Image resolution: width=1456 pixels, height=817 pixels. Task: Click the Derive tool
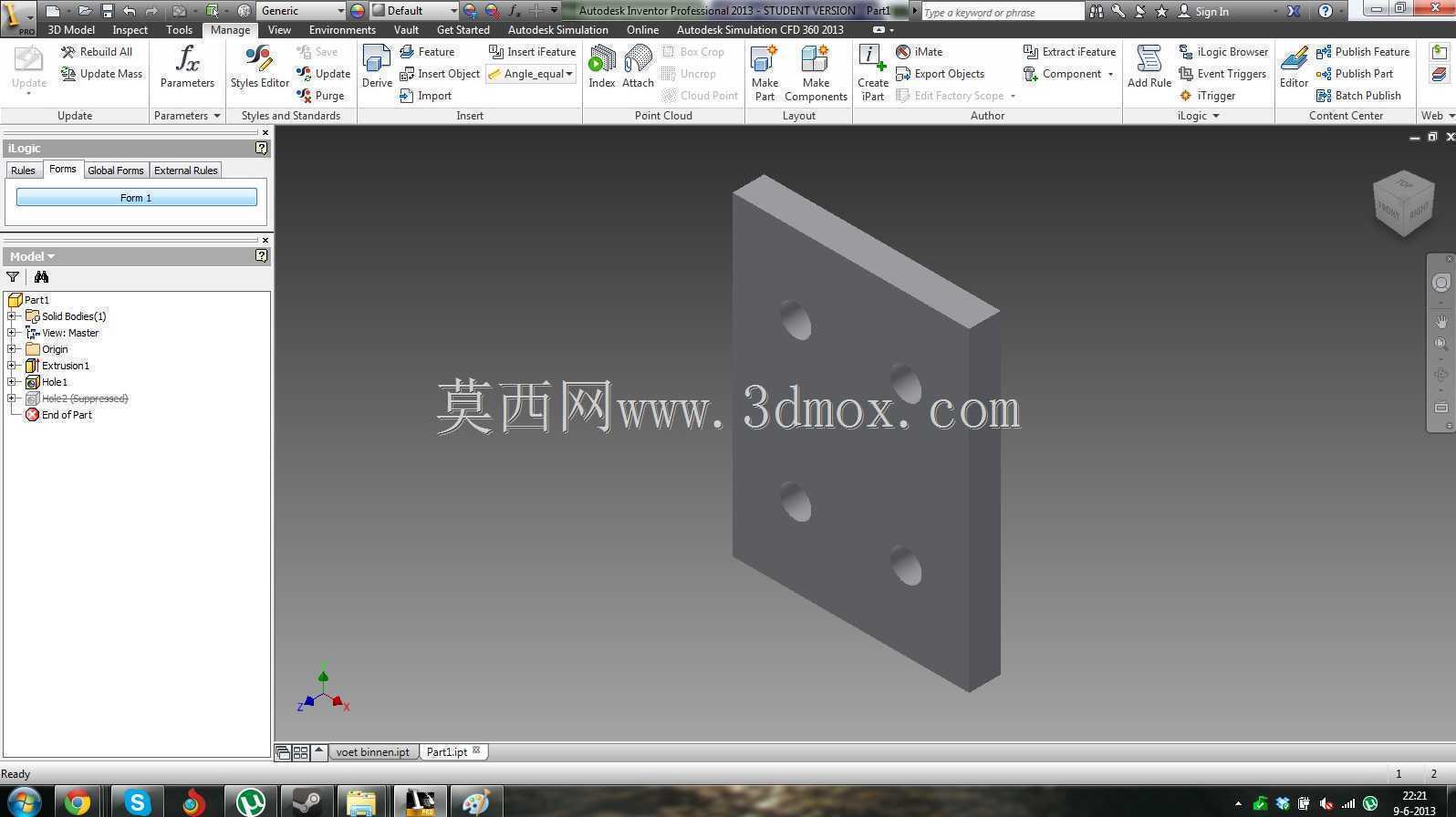pyautogui.click(x=377, y=67)
